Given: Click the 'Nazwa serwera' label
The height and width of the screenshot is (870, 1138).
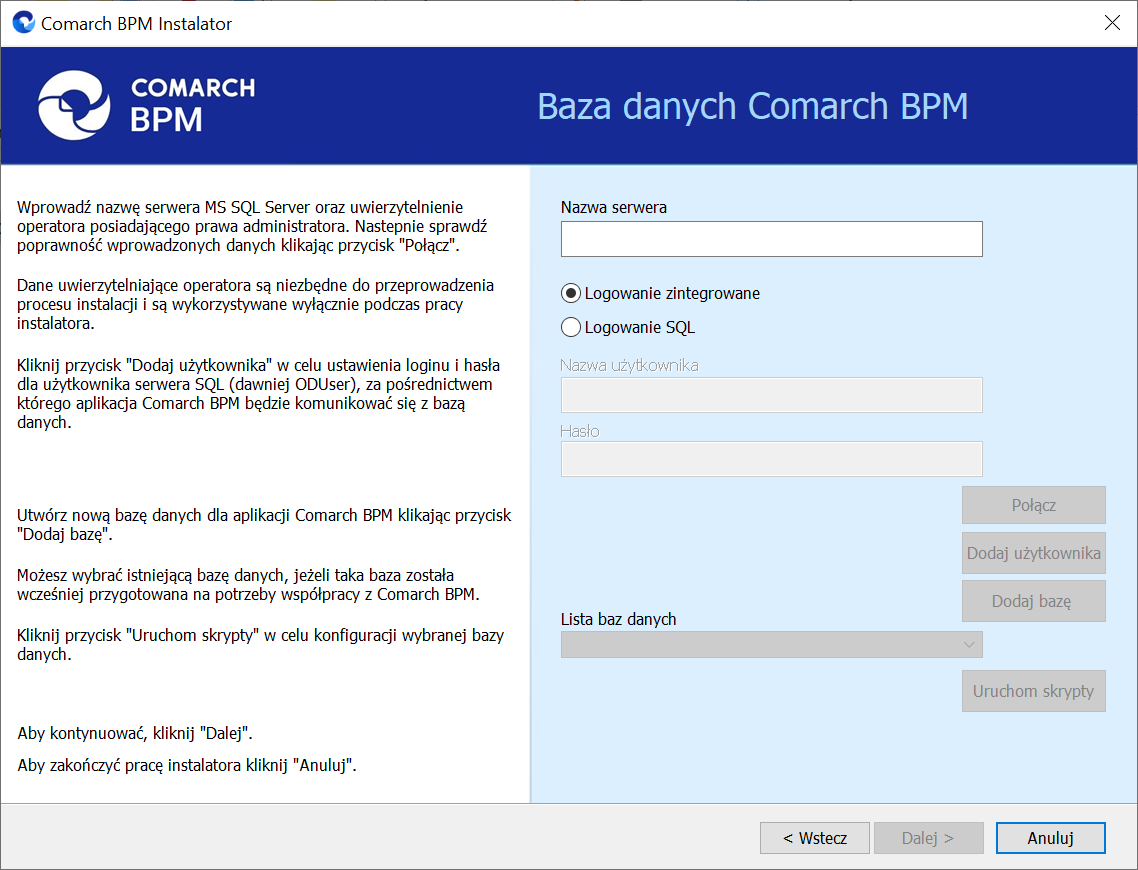Looking at the screenshot, I should [x=614, y=207].
